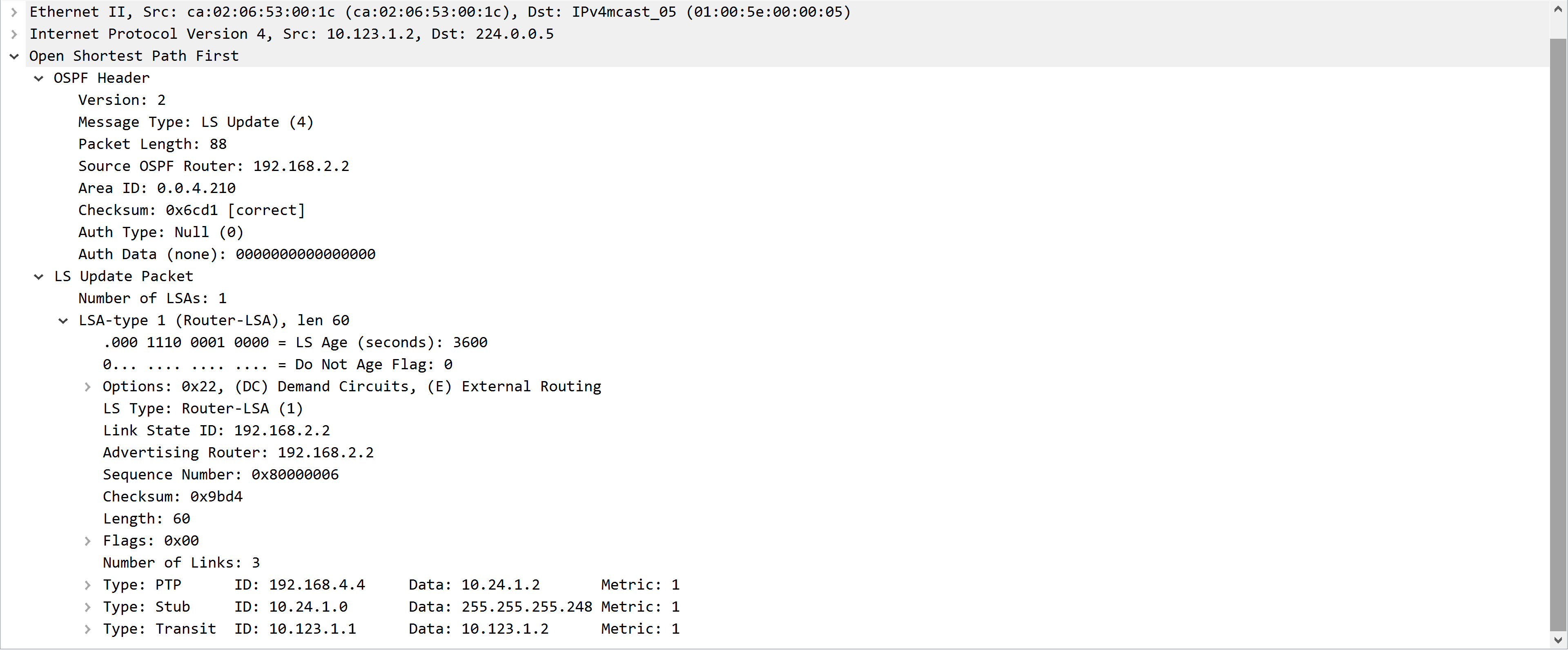Expand the Transit link entry

(88, 629)
